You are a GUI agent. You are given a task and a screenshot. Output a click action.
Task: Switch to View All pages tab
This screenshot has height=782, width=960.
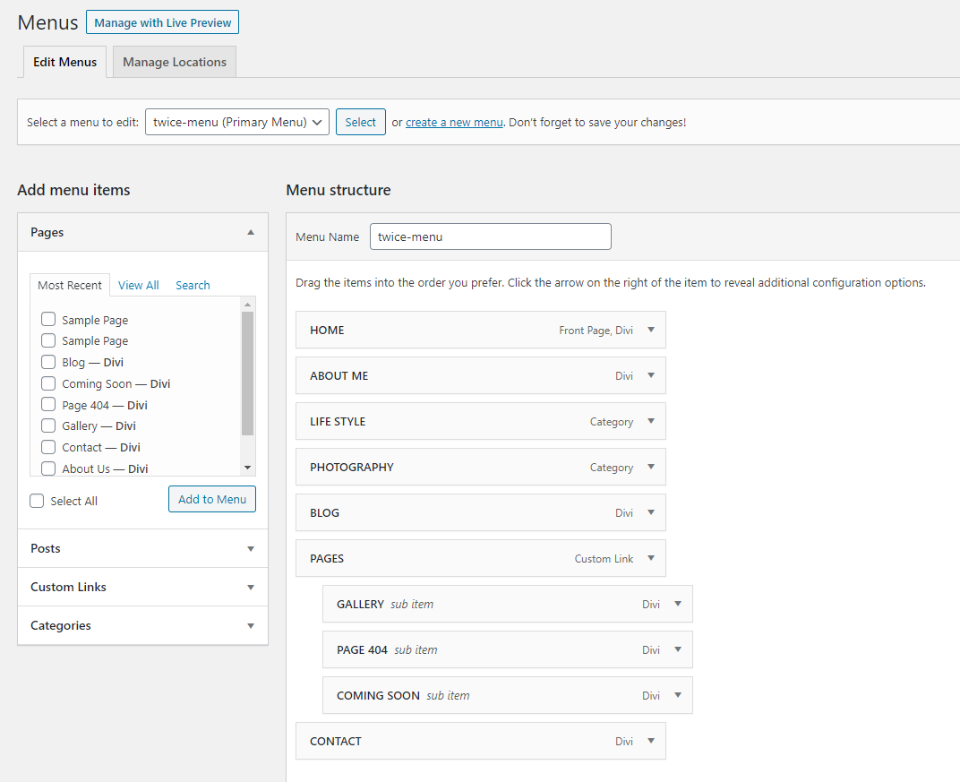(x=138, y=285)
